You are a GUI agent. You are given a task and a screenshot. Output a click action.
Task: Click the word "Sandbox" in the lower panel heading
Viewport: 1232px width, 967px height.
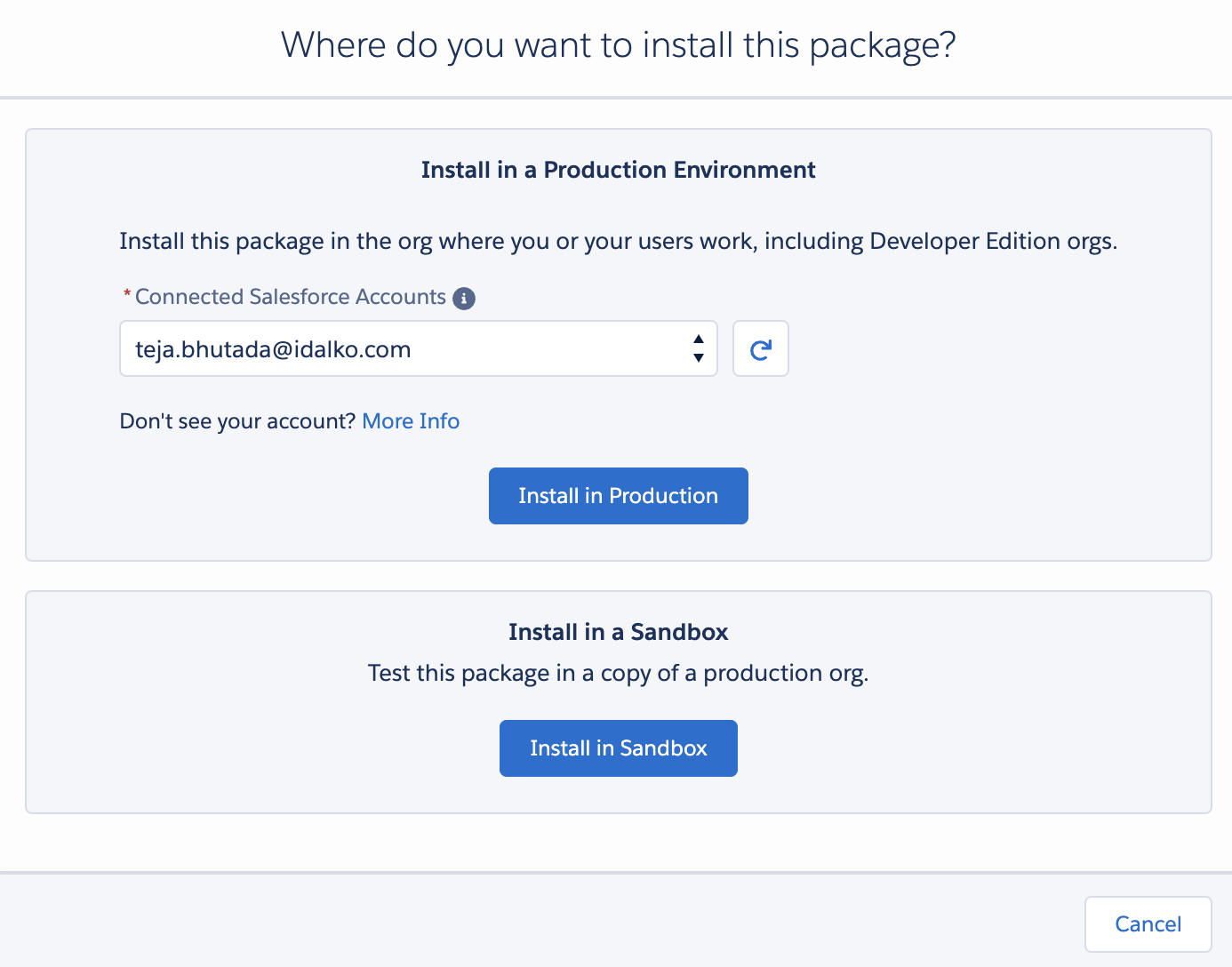click(679, 632)
